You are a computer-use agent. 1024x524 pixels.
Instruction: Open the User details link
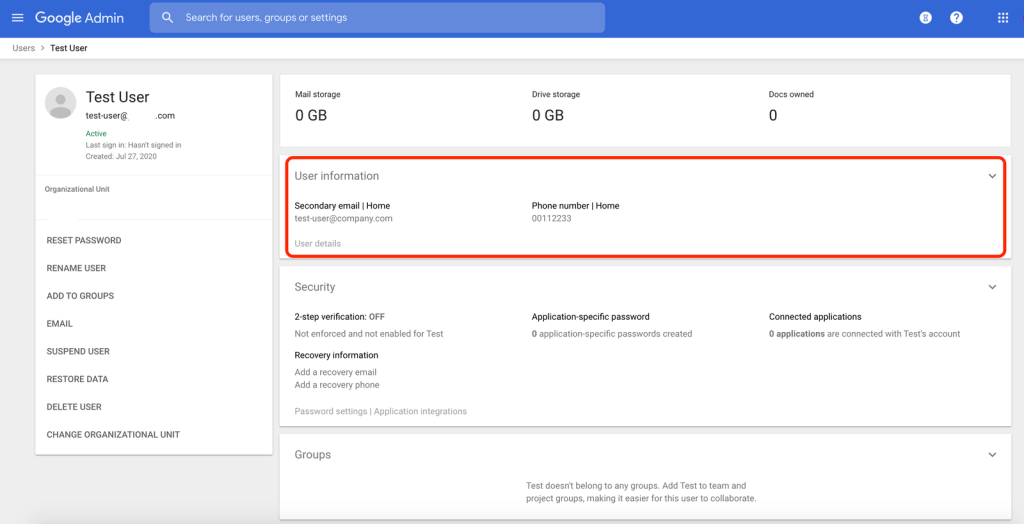(x=318, y=244)
